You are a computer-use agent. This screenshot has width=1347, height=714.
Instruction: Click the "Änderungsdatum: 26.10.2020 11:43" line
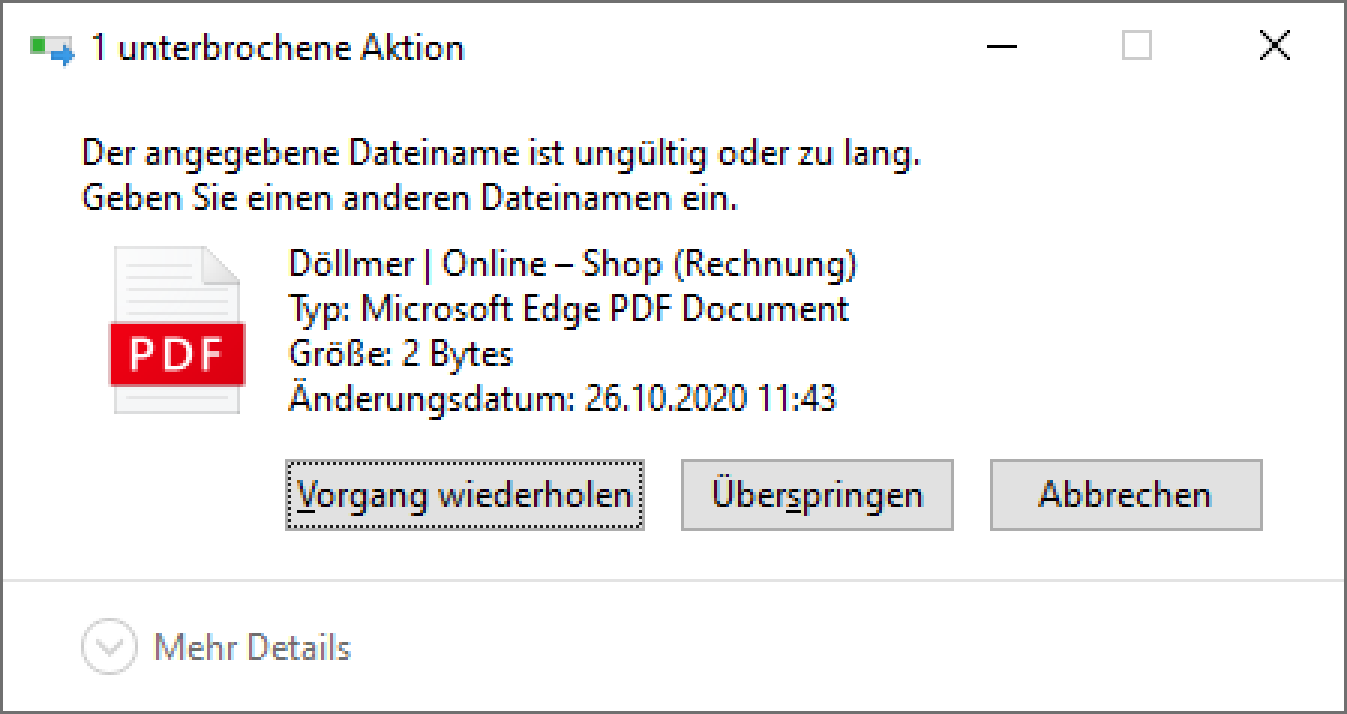click(562, 399)
